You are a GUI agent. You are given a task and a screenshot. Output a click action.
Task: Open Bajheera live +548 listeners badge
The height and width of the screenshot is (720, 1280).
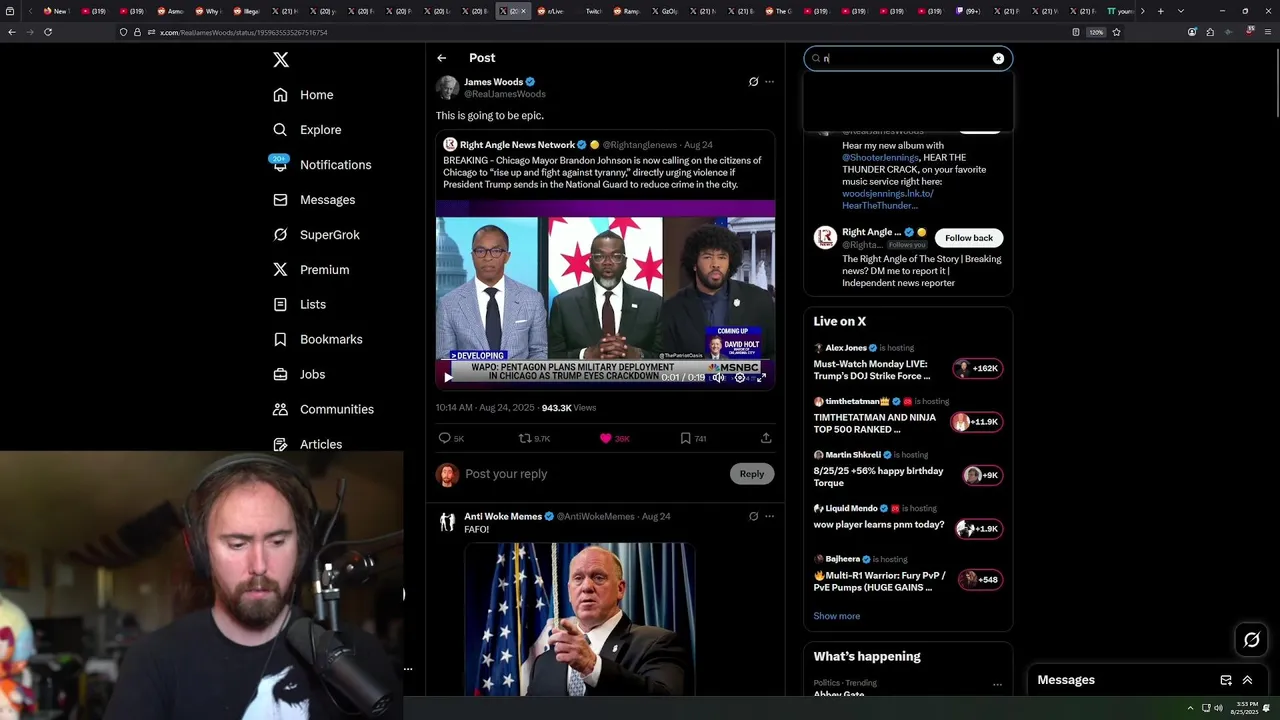[x=980, y=579]
